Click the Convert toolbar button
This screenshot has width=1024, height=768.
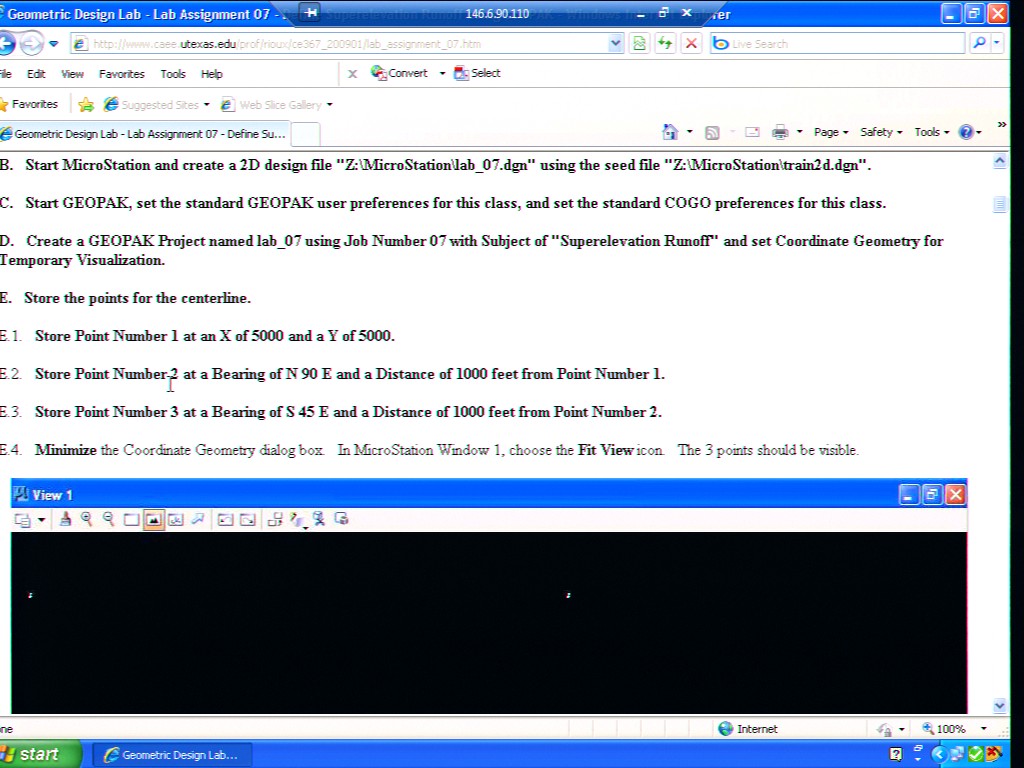point(399,73)
